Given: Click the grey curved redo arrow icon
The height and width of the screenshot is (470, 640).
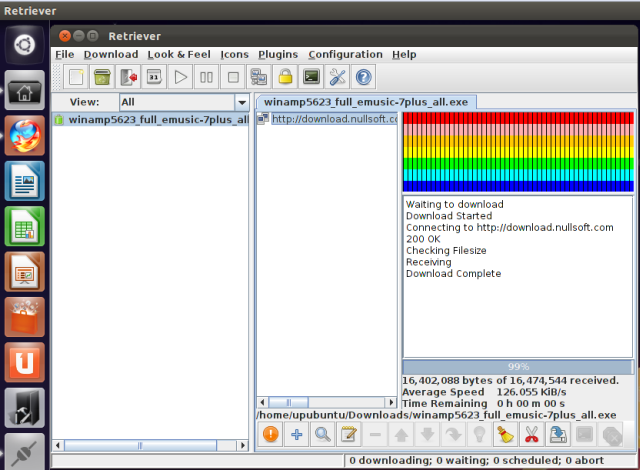Looking at the screenshot, I should pos(453,434).
